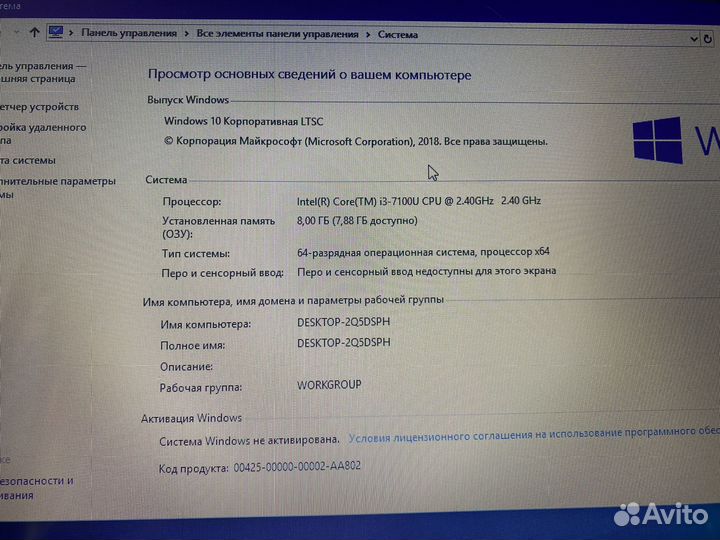Click the 'Рабочая группа:' label

click(201, 388)
